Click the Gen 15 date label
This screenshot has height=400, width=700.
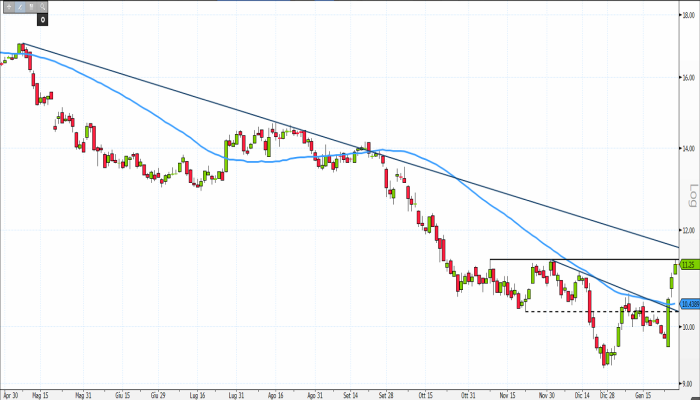coord(643,395)
